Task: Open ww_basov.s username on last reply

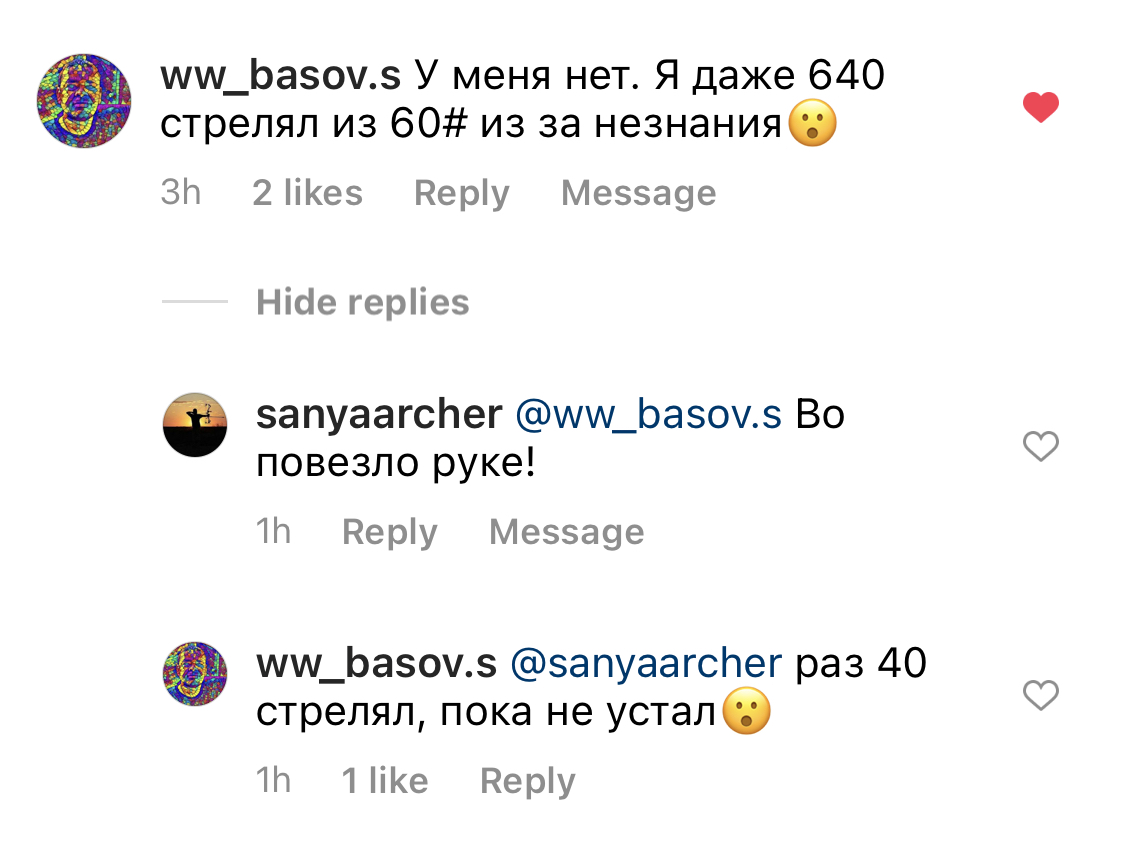Action: (377, 664)
